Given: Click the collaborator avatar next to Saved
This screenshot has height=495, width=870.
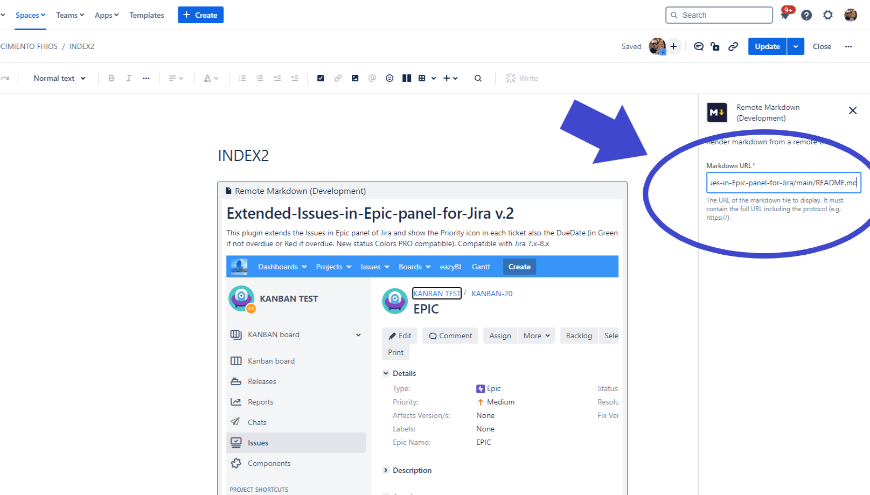Looking at the screenshot, I should click(x=657, y=47).
